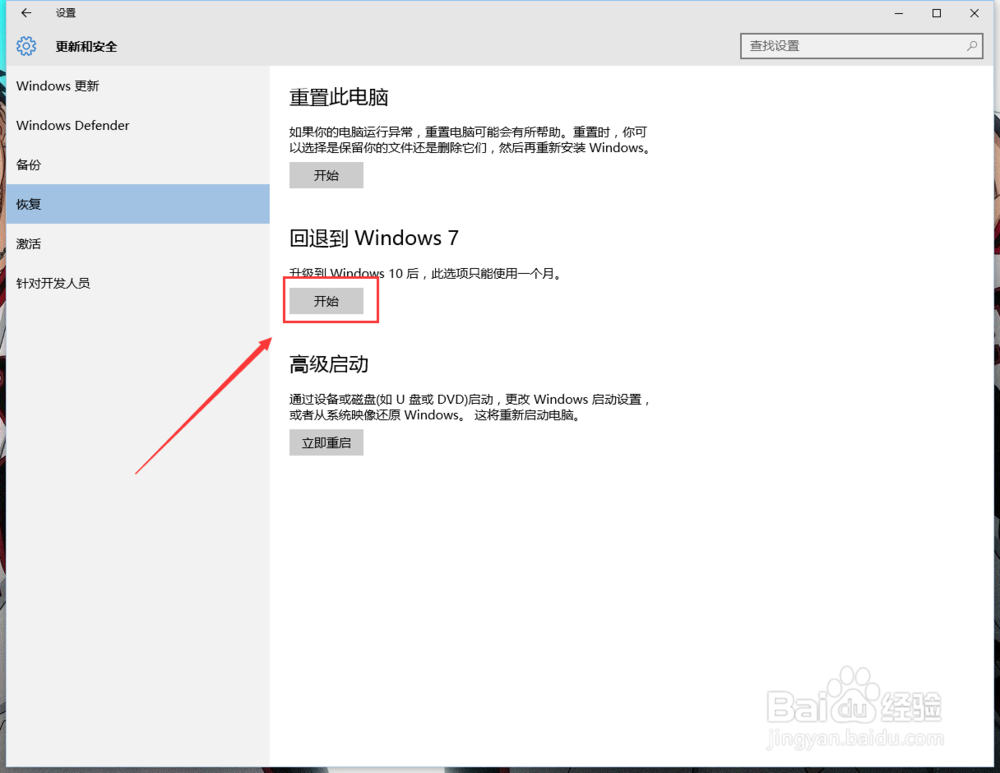This screenshot has width=1000, height=773.
Task: Click the 回退到 Windows 7 heading
Action: (374, 238)
